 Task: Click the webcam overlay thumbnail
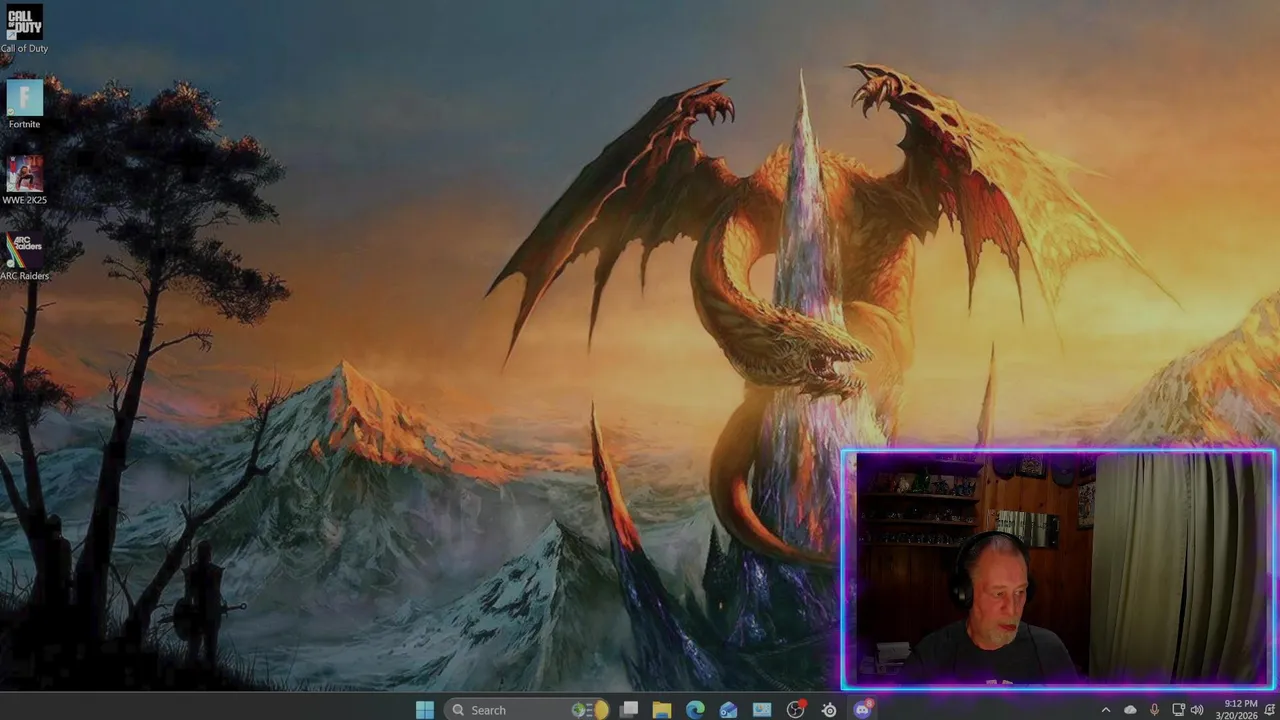1058,569
